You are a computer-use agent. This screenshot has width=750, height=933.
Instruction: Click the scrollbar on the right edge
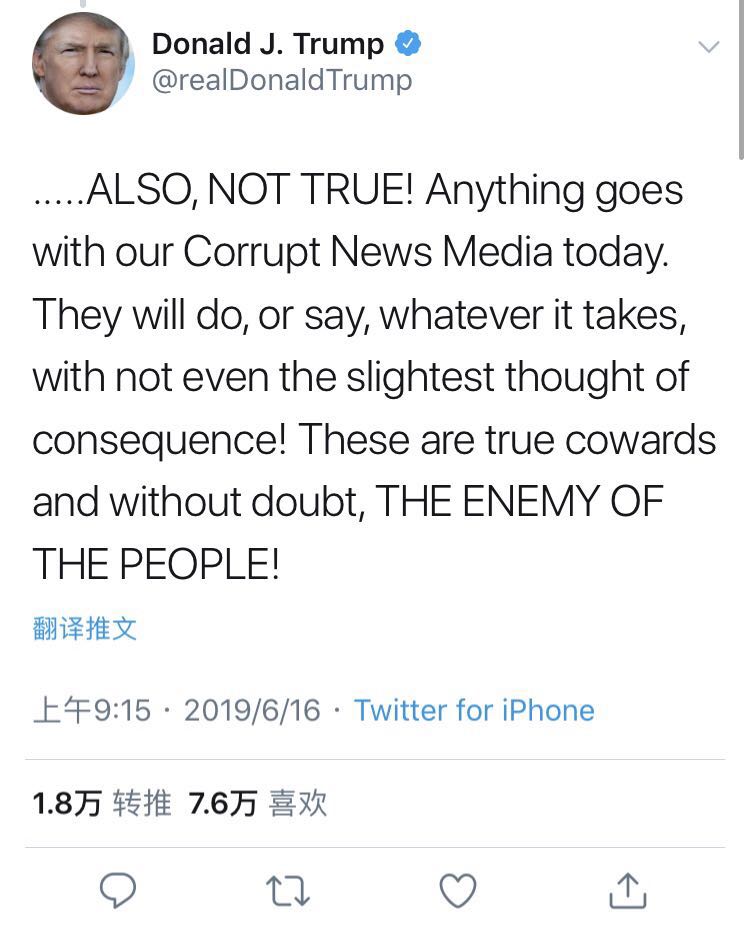(x=741, y=80)
